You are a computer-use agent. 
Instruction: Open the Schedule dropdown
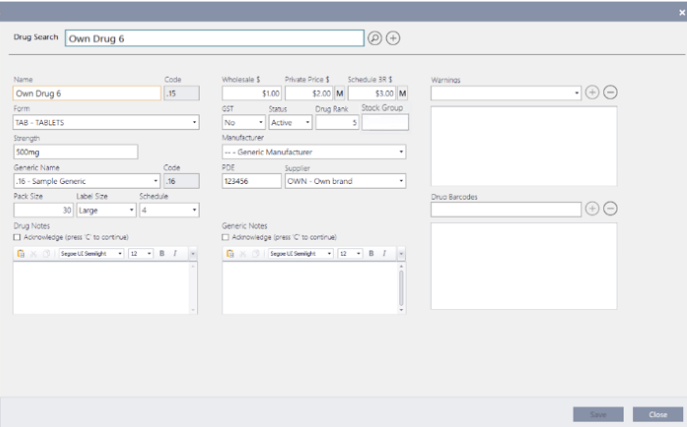(x=170, y=210)
